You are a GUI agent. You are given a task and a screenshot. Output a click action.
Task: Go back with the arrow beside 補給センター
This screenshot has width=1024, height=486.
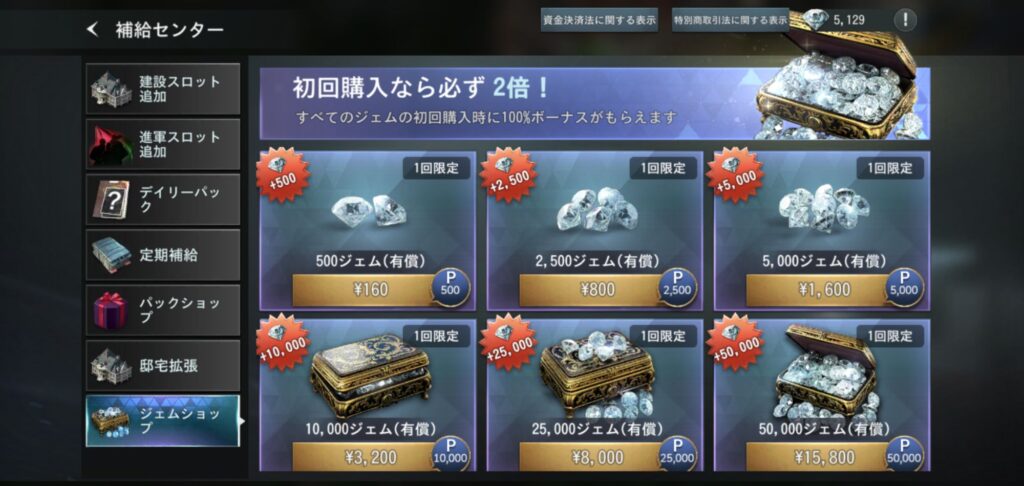[x=93, y=29]
